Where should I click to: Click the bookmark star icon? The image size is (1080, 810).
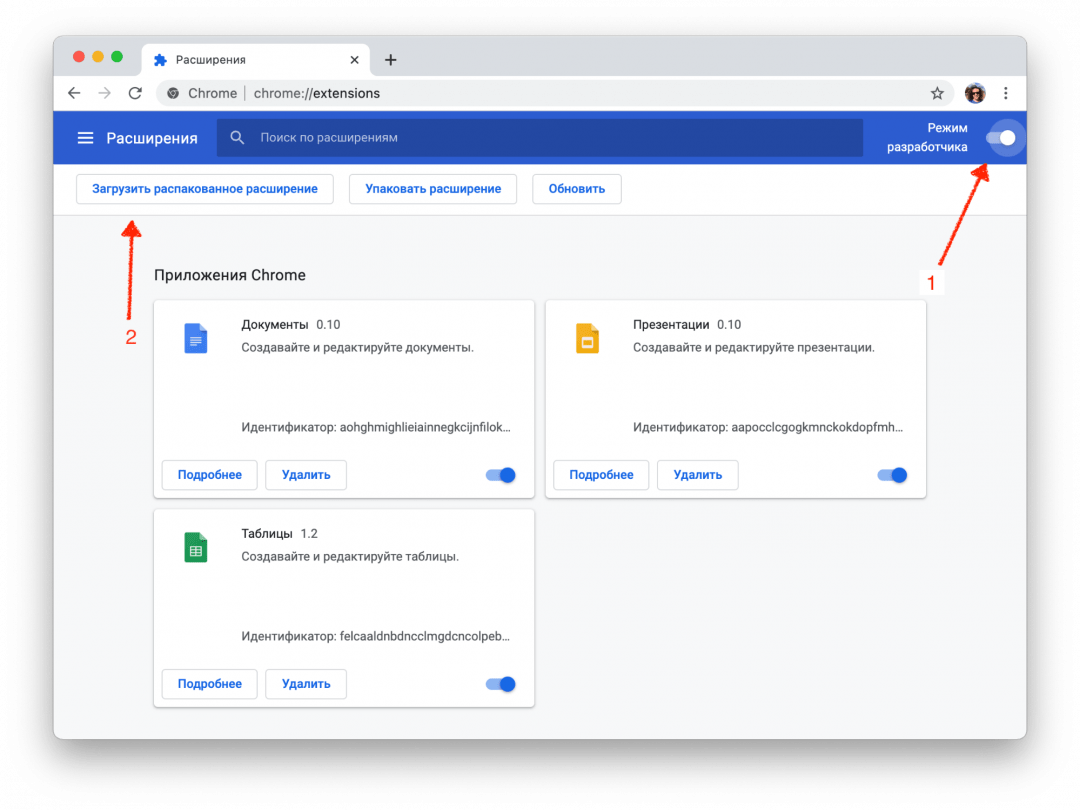tap(937, 93)
